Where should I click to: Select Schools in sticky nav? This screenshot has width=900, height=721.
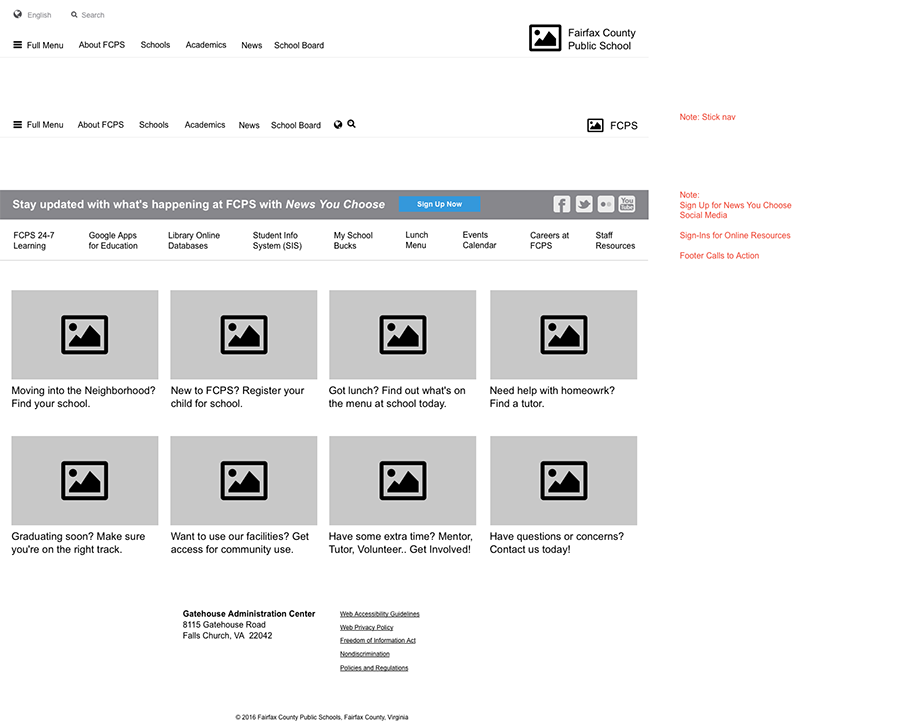pyautogui.click(x=154, y=125)
